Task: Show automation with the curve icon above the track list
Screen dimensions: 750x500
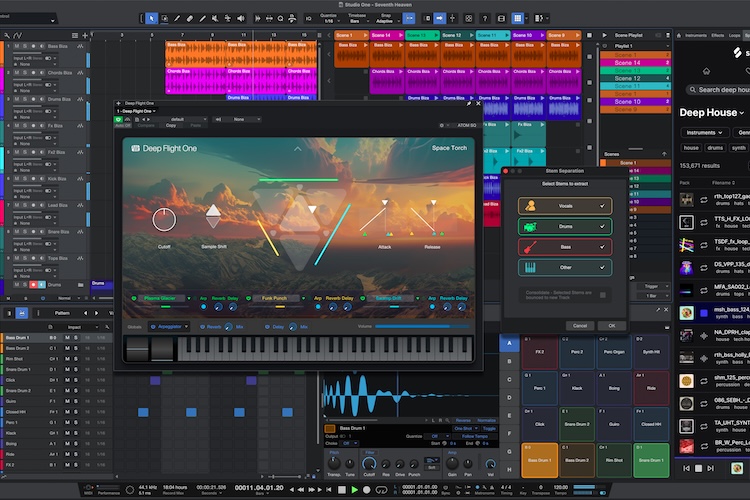Action: (18, 35)
